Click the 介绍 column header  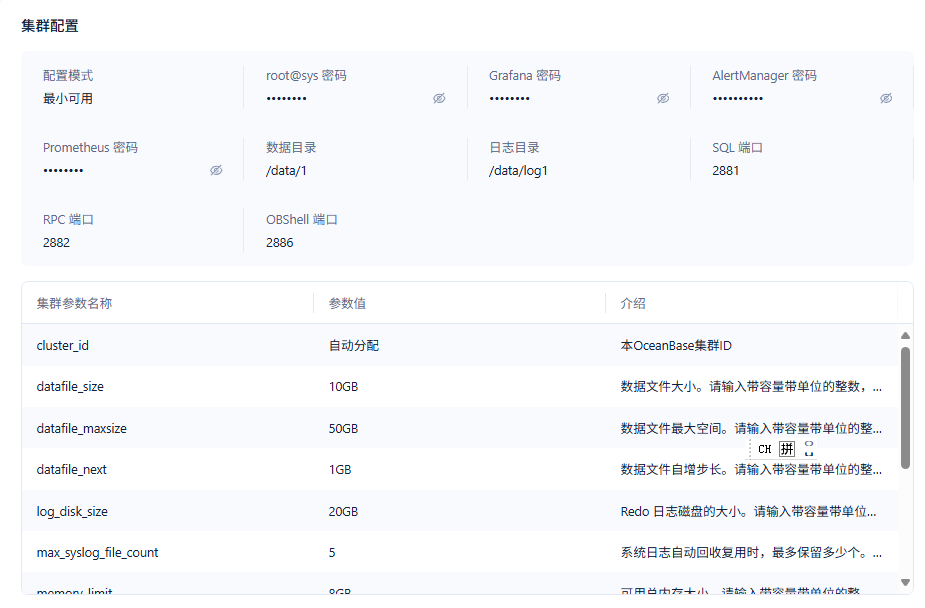633,304
